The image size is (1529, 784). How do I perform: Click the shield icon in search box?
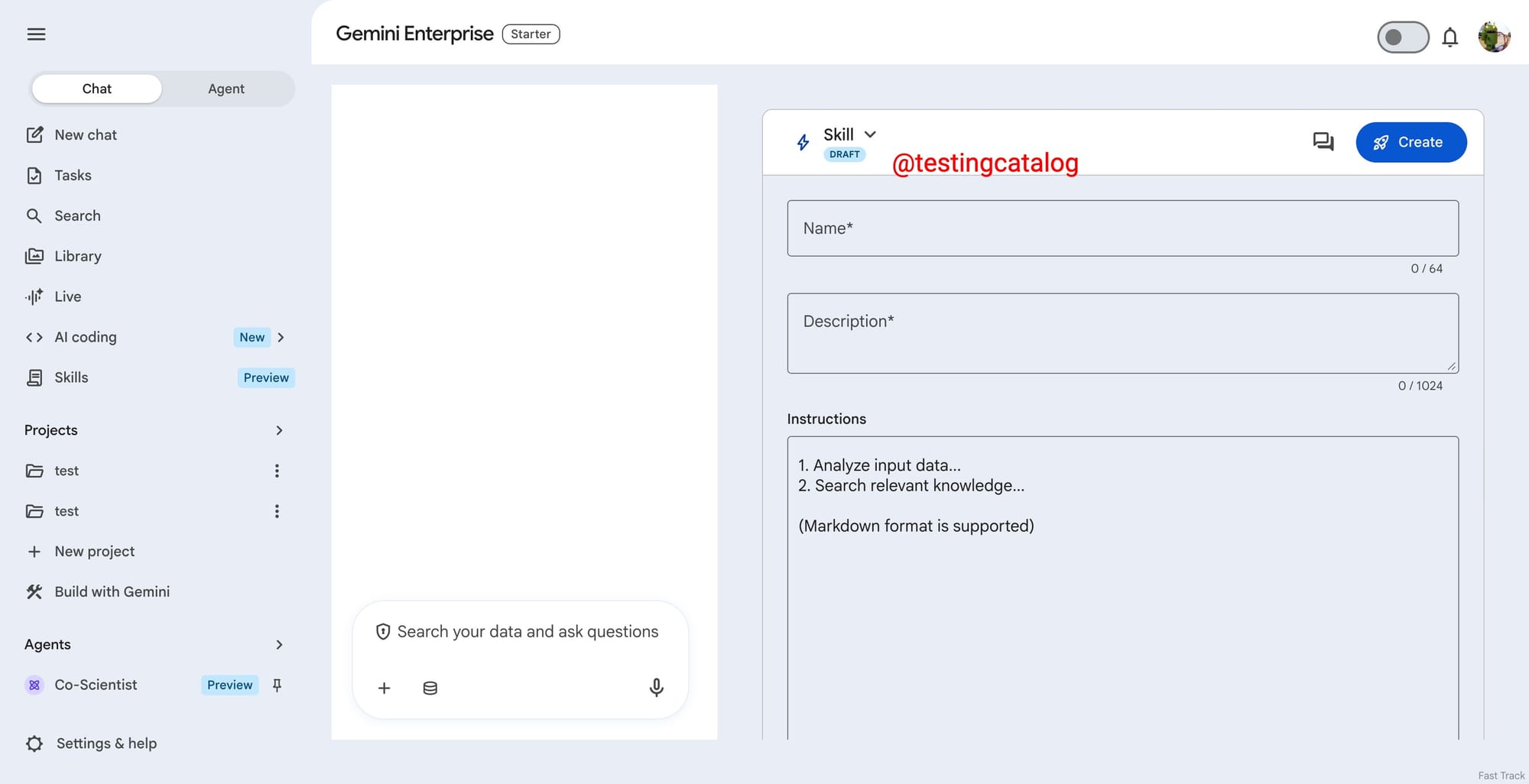(x=383, y=632)
